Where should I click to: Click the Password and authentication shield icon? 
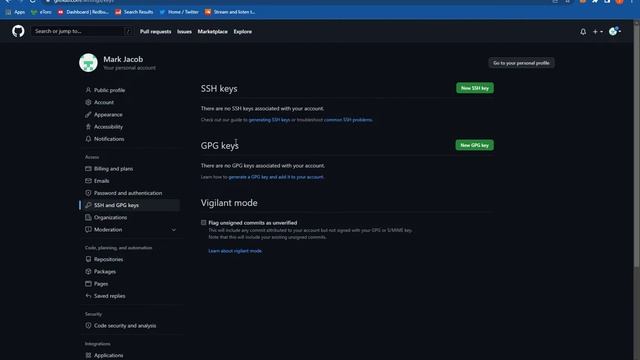(88, 193)
